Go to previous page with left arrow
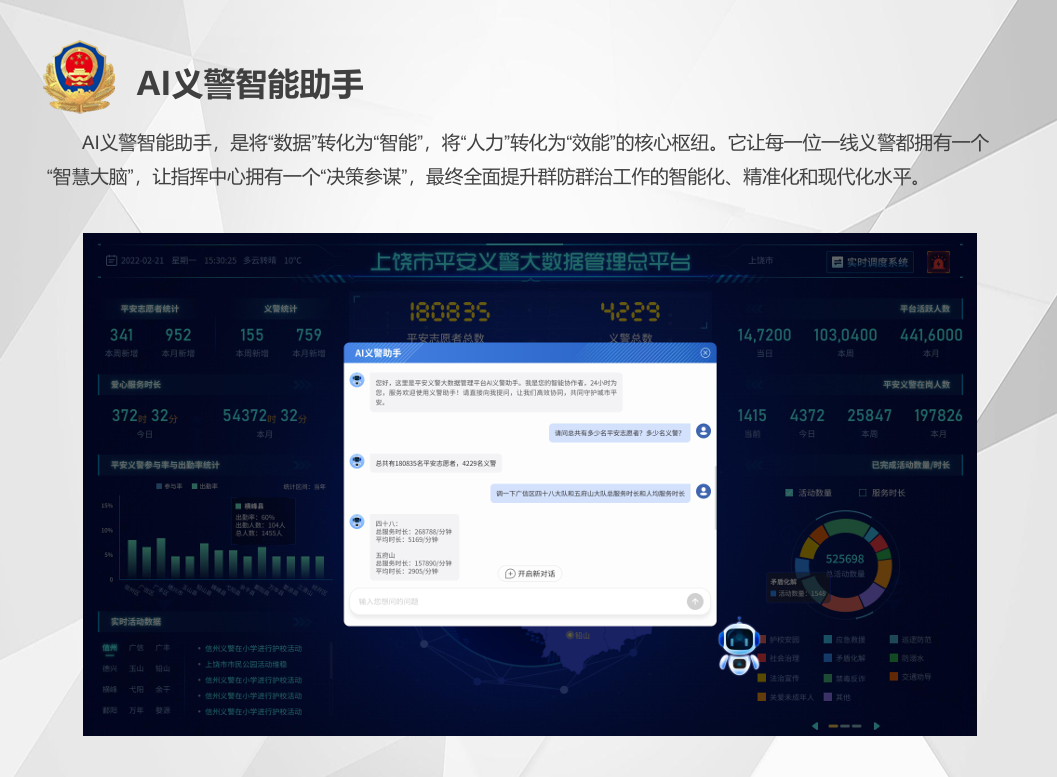Viewport: 1057px width, 777px height. (815, 726)
